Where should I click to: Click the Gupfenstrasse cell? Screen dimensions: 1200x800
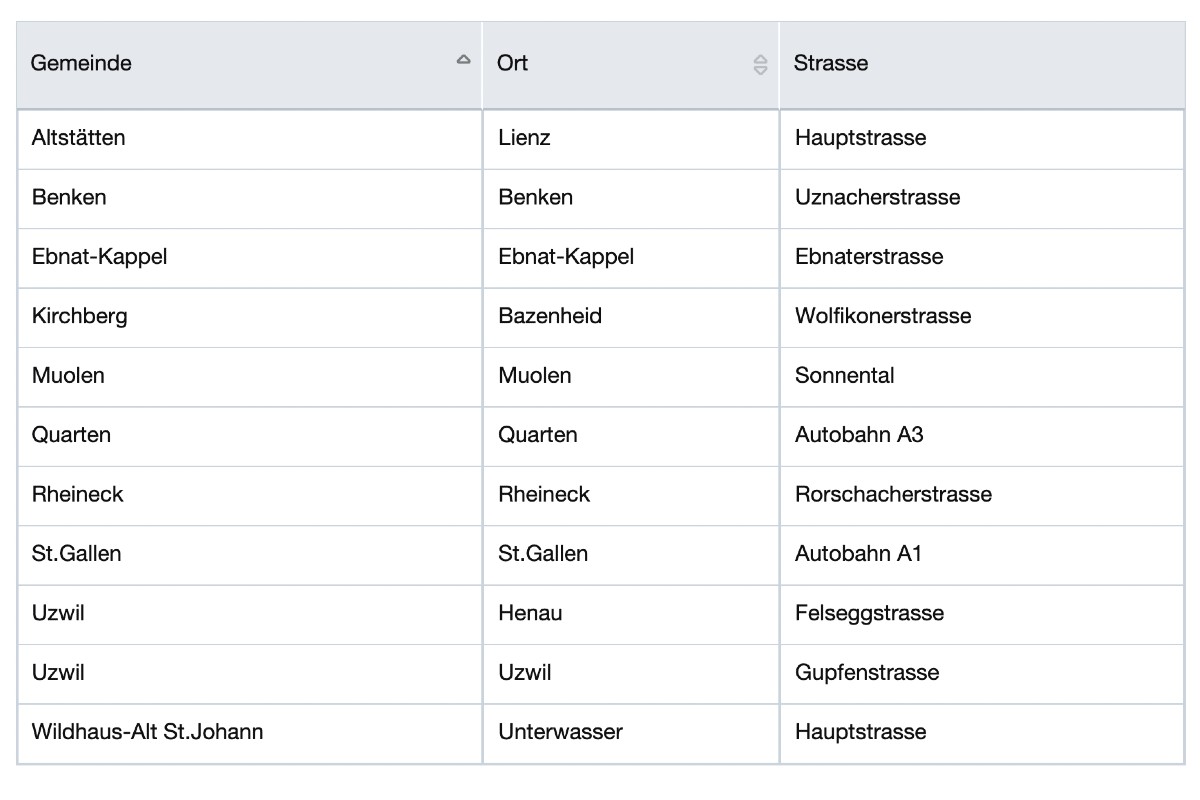[x=866, y=673]
